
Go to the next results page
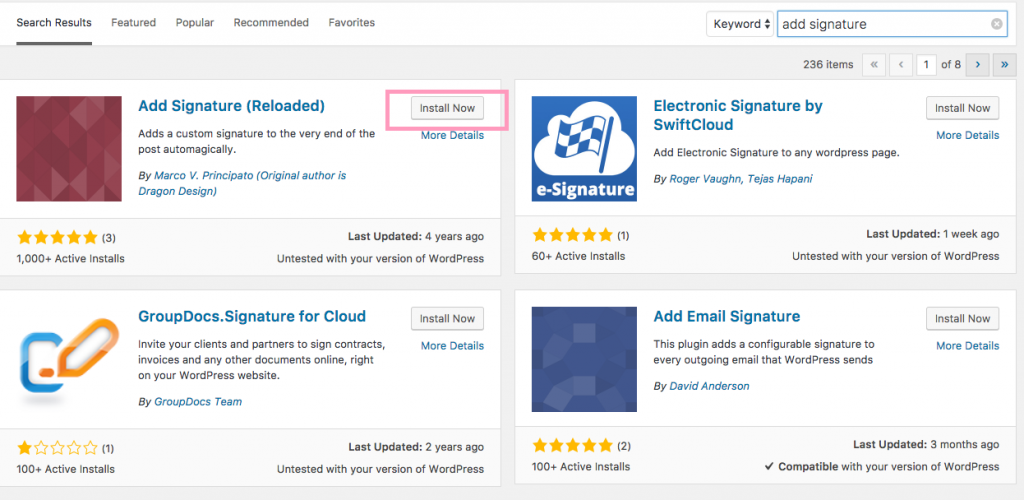click(978, 64)
